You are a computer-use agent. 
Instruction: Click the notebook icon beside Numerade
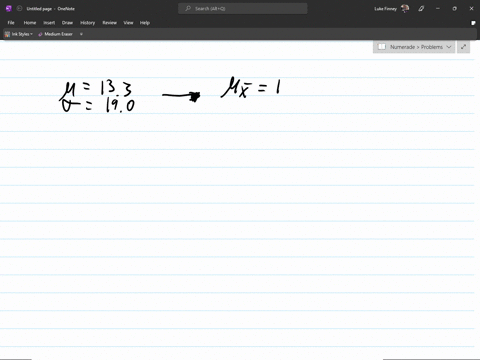382,47
